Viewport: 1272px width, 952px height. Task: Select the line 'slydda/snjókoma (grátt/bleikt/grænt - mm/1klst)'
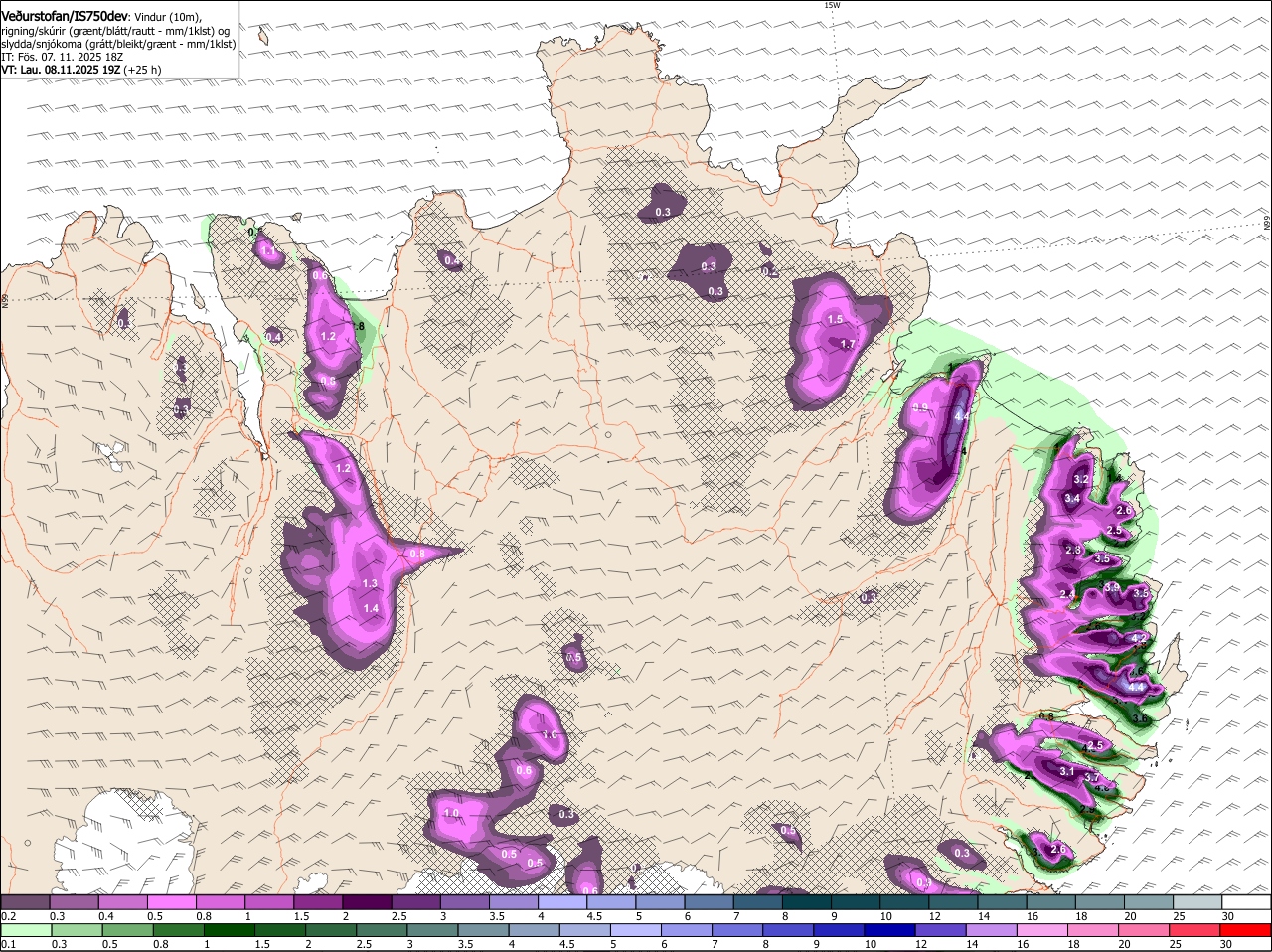point(118,44)
